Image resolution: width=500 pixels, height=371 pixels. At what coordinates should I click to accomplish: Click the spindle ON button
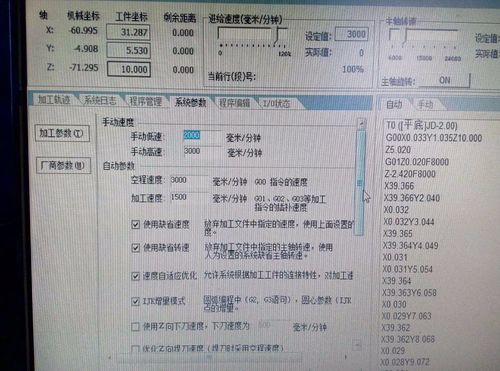click(x=444, y=80)
